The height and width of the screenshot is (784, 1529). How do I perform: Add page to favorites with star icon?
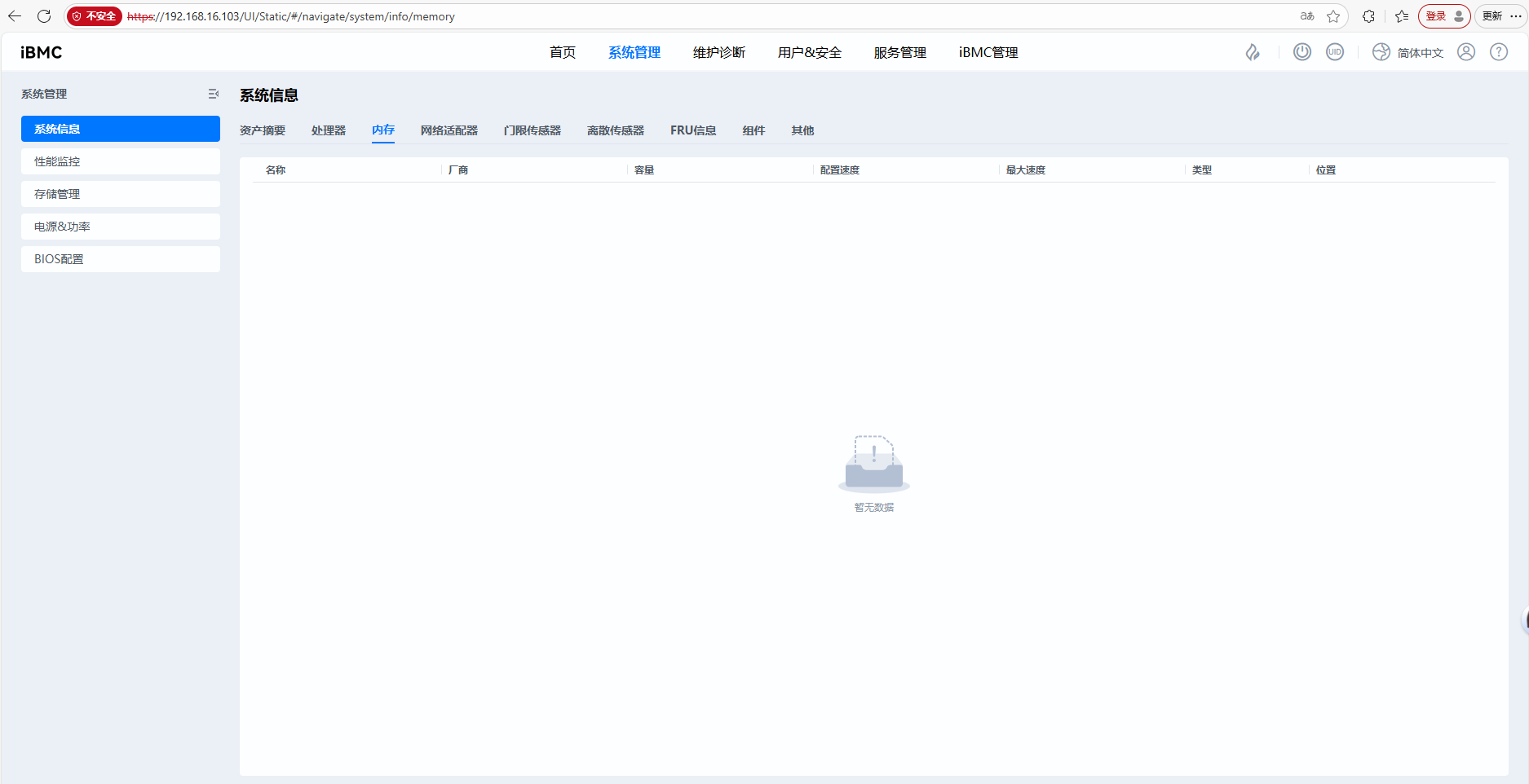coord(1333,16)
